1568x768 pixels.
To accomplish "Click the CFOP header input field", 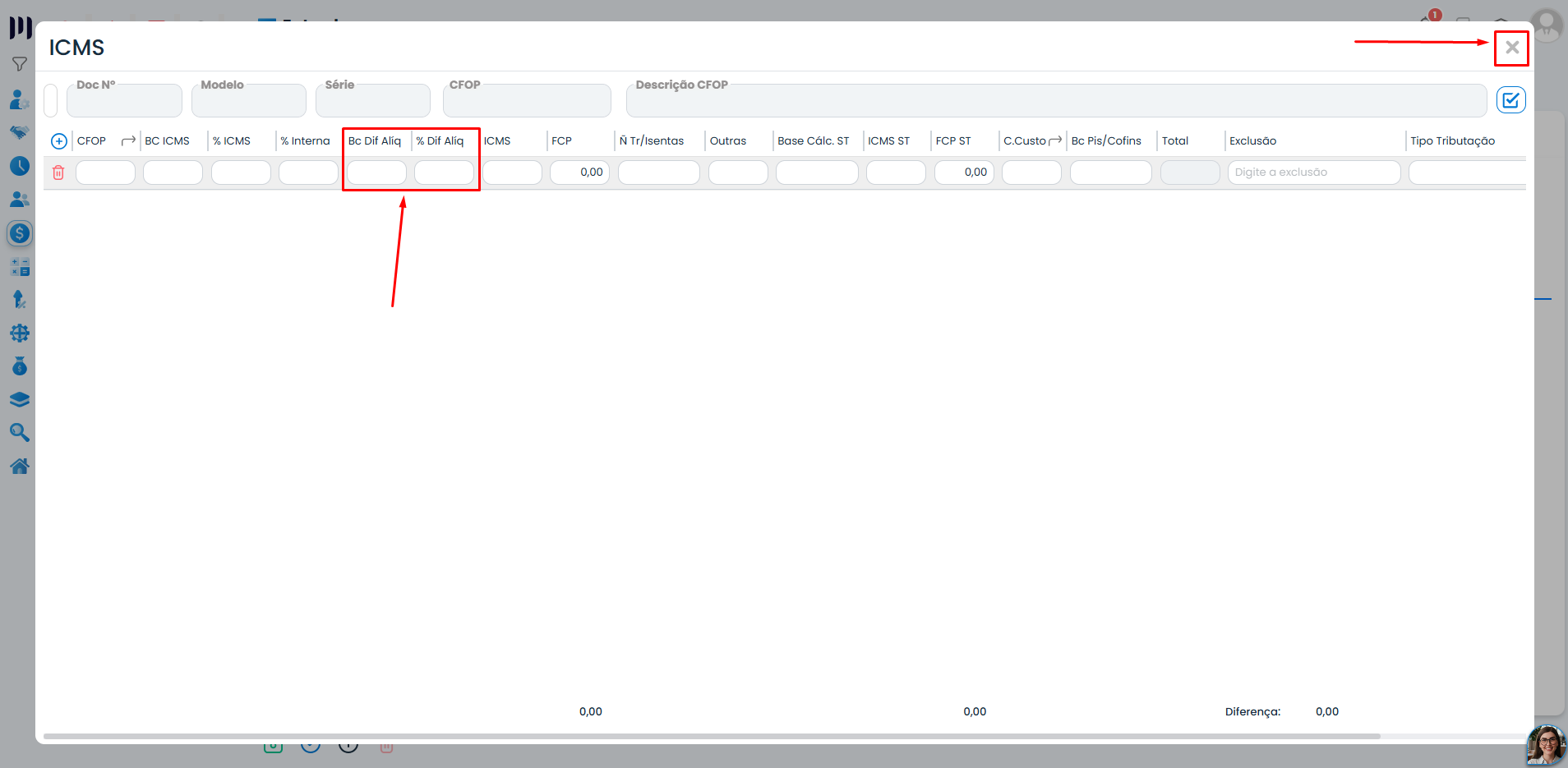I will tap(527, 100).
